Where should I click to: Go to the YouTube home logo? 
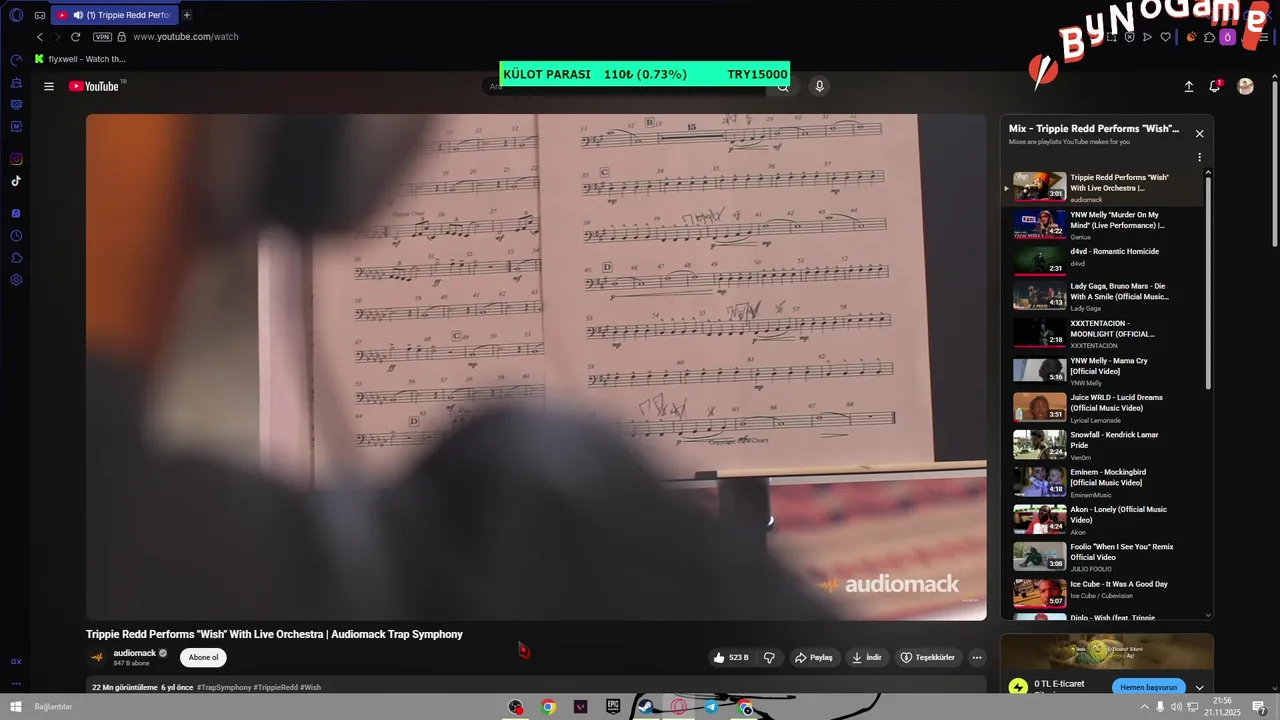pyautogui.click(x=94, y=86)
